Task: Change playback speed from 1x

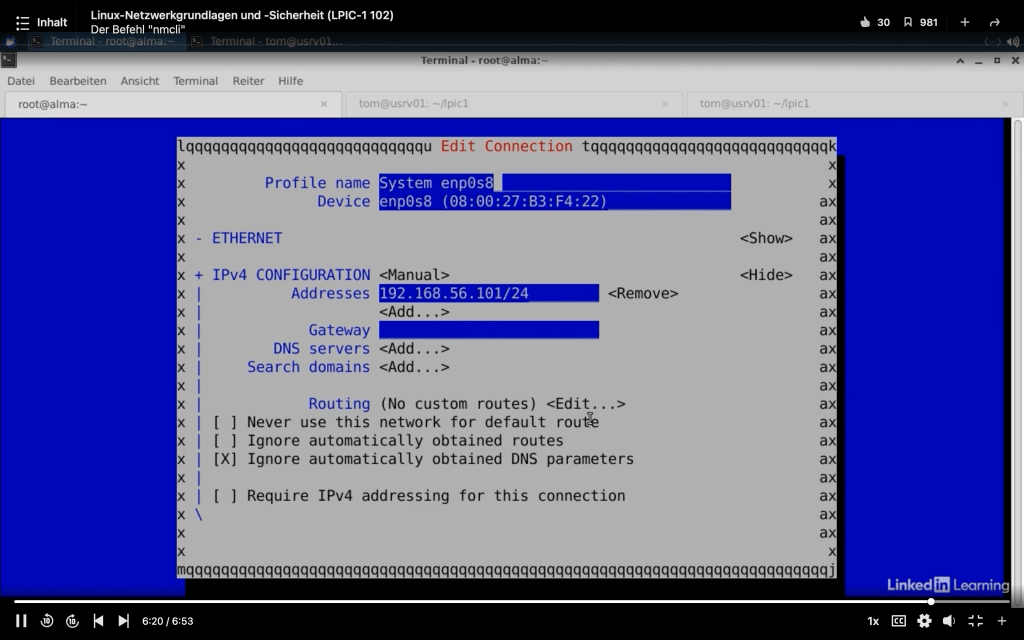Action: tap(873, 621)
